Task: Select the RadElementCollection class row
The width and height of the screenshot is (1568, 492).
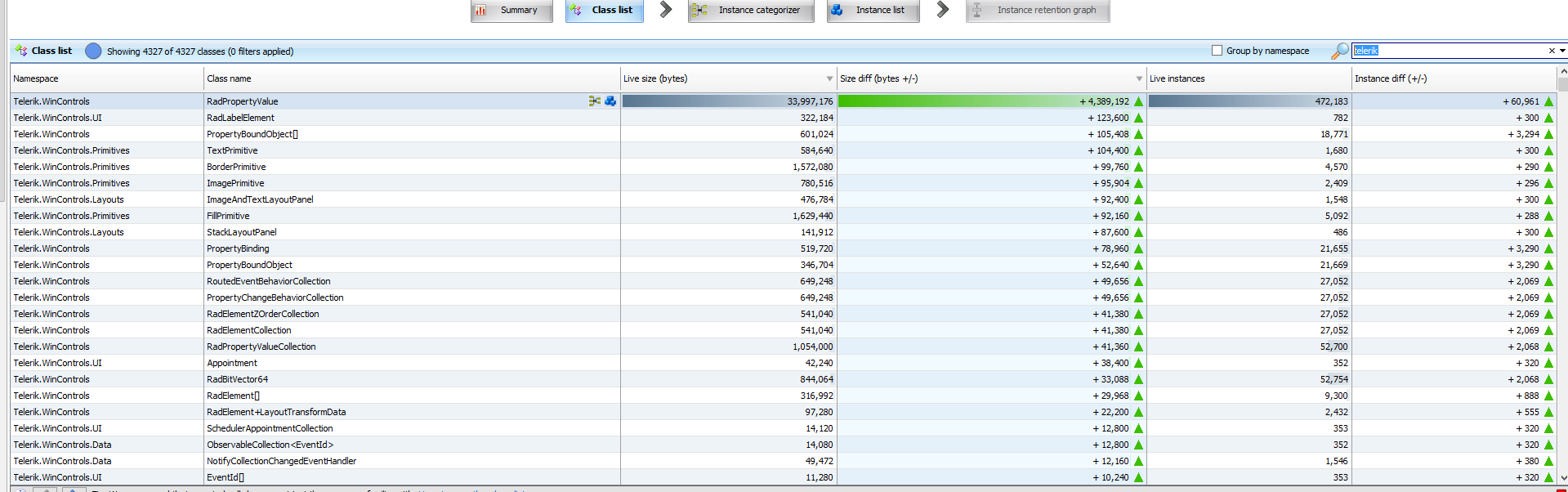Action: [783, 330]
